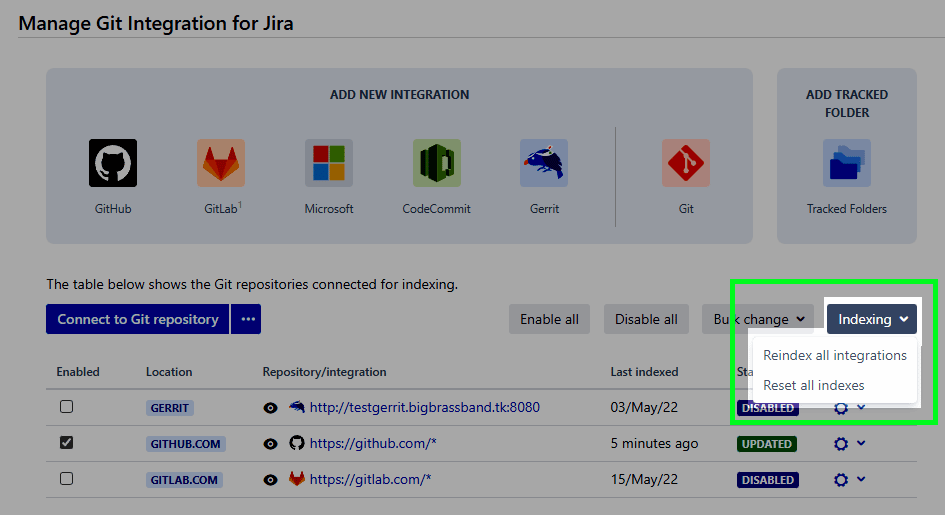
Task: Click Disable all button
Action: tap(646, 319)
